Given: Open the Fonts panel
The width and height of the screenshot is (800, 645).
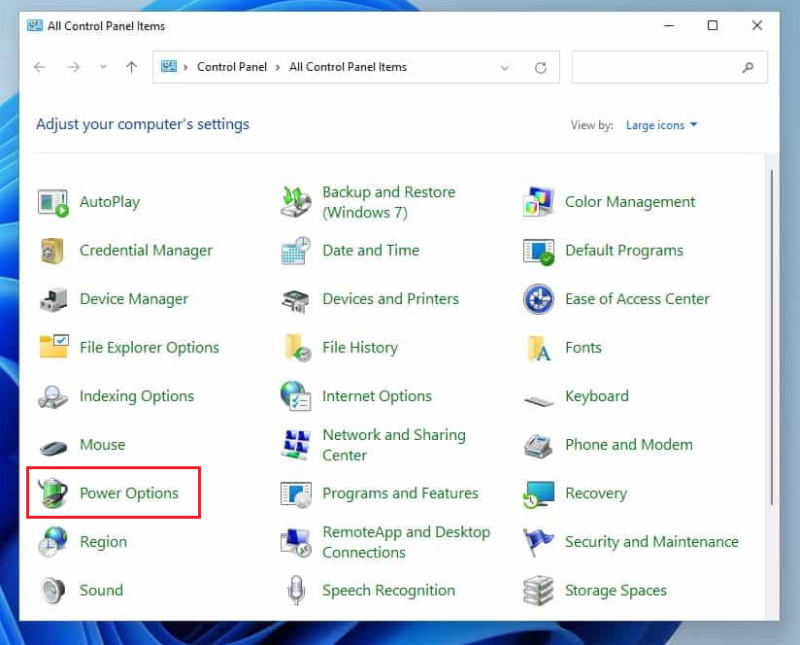Looking at the screenshot, I should (x=583, y=347).
